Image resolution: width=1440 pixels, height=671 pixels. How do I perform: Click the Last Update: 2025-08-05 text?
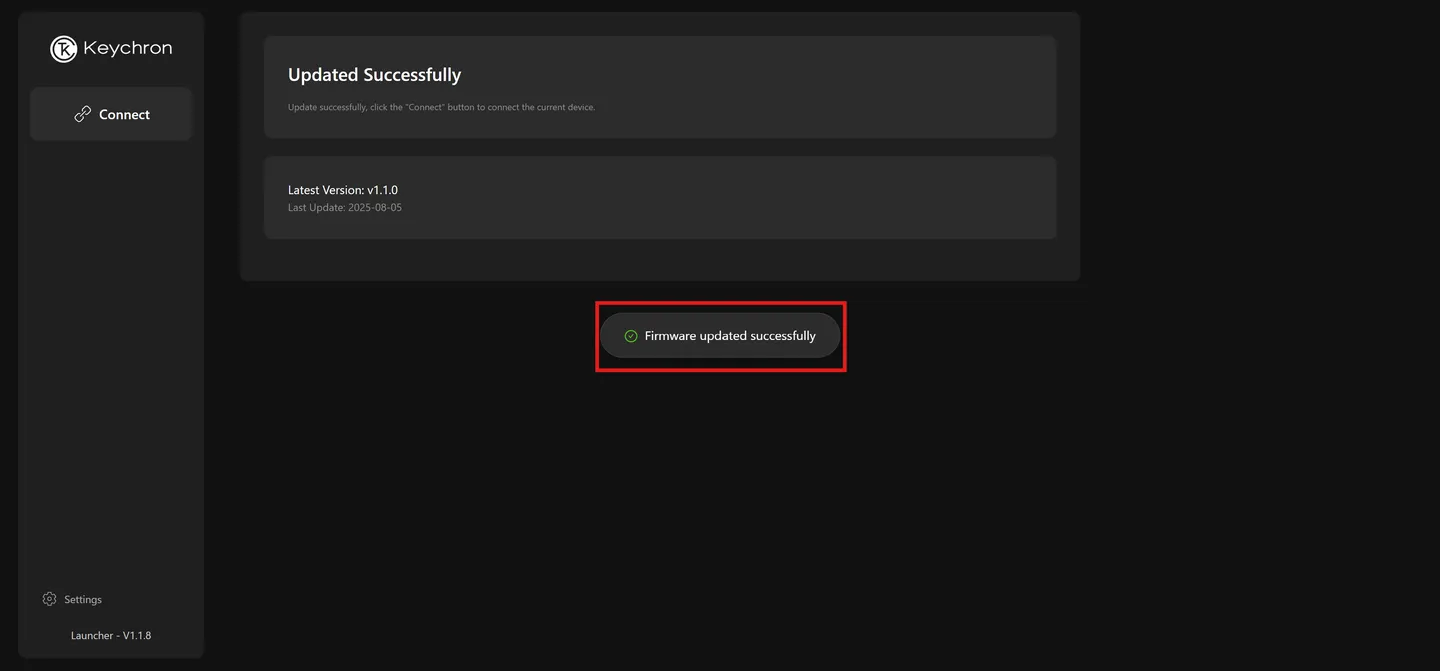pos(345,208)
